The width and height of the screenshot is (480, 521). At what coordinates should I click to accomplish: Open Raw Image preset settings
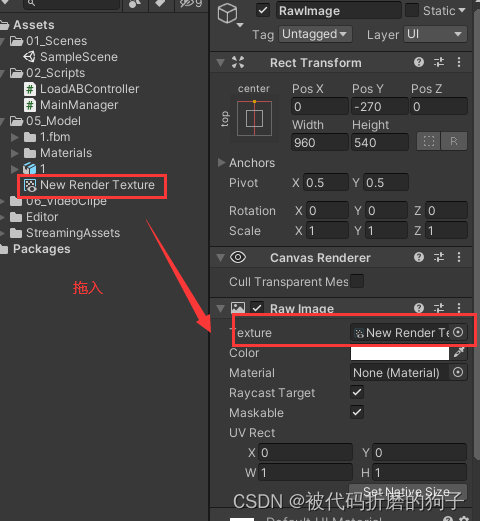[439, 308]
